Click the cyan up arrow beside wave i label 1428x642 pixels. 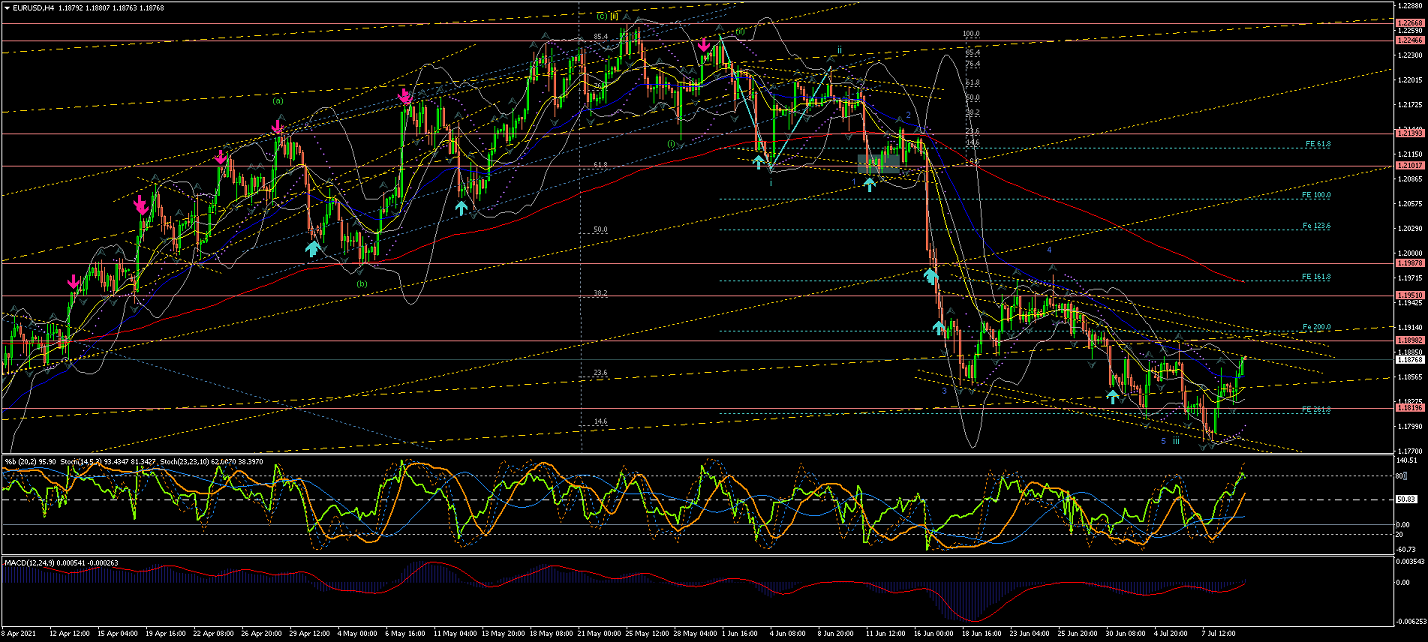click(x=759, y=160)
